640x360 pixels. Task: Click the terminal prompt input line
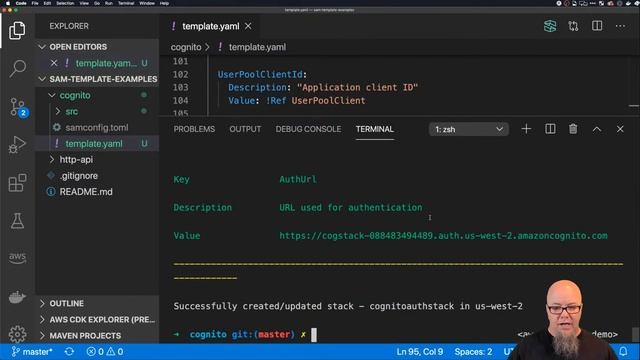pyautogui.click(x=314, y=334)
